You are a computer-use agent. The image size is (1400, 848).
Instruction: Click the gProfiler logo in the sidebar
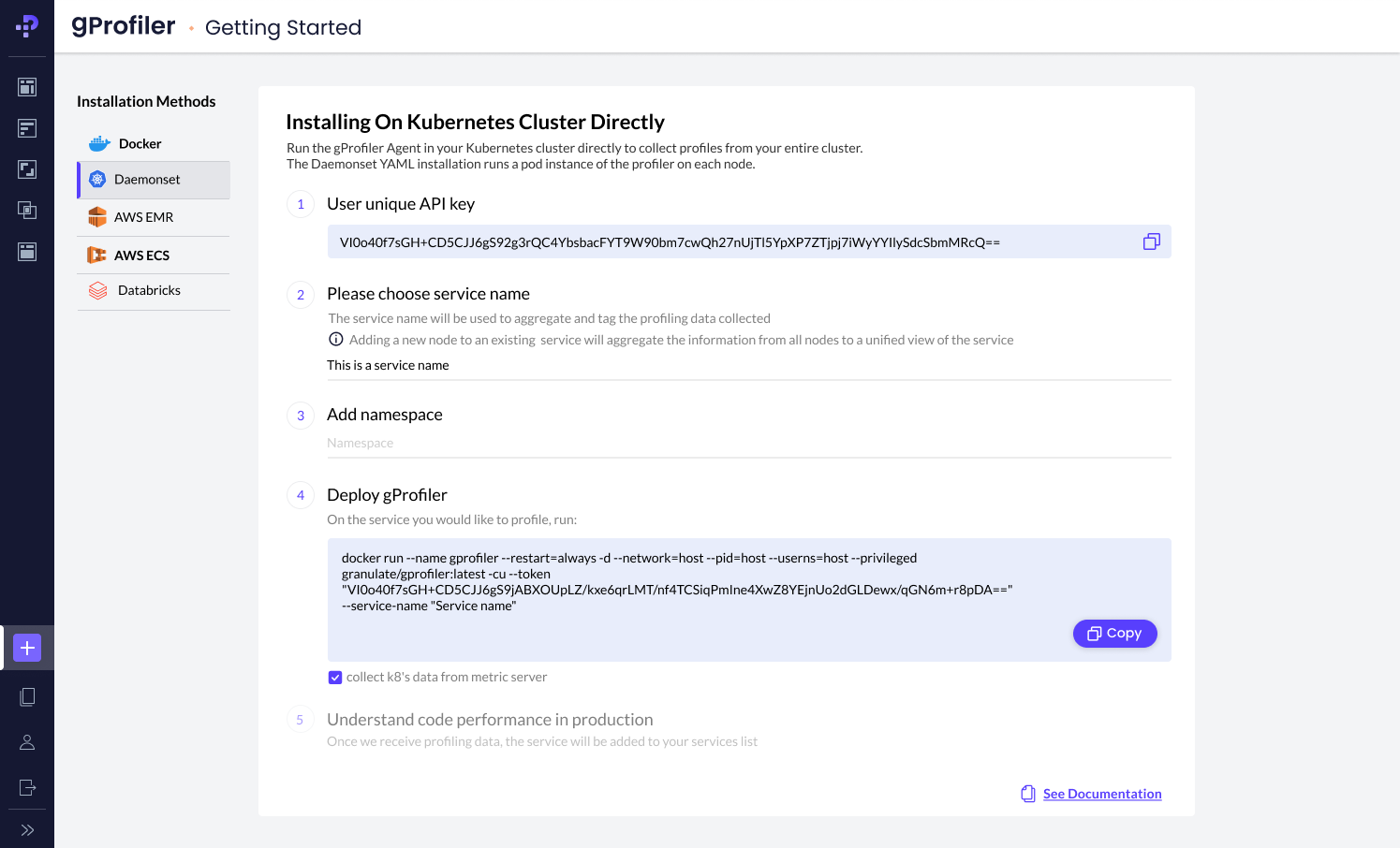click(27, 26)
